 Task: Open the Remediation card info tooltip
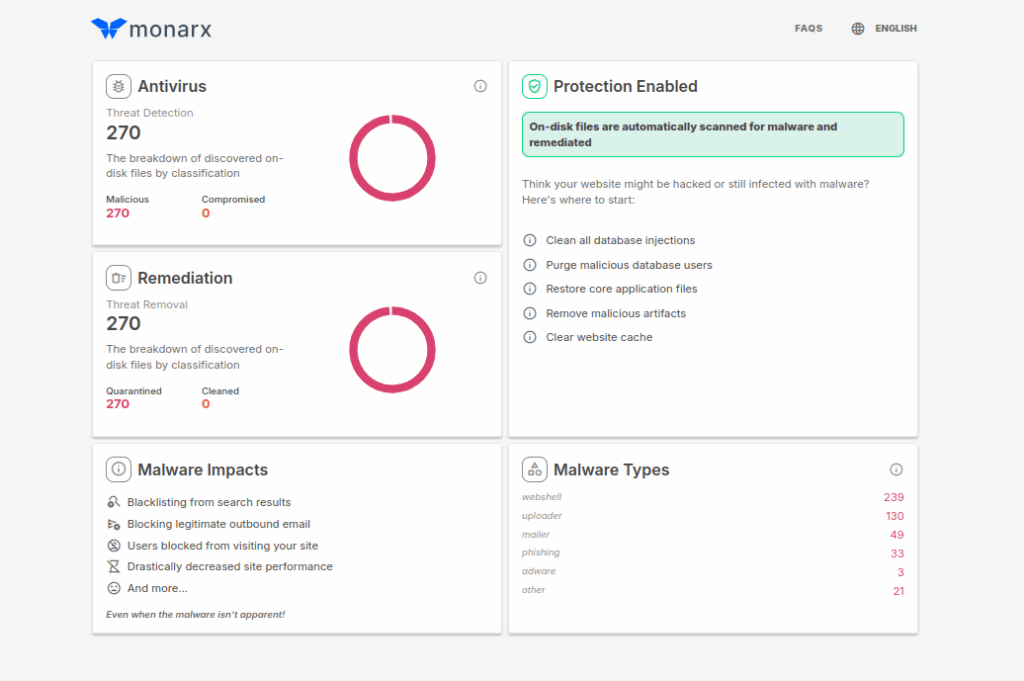(480, 278)
